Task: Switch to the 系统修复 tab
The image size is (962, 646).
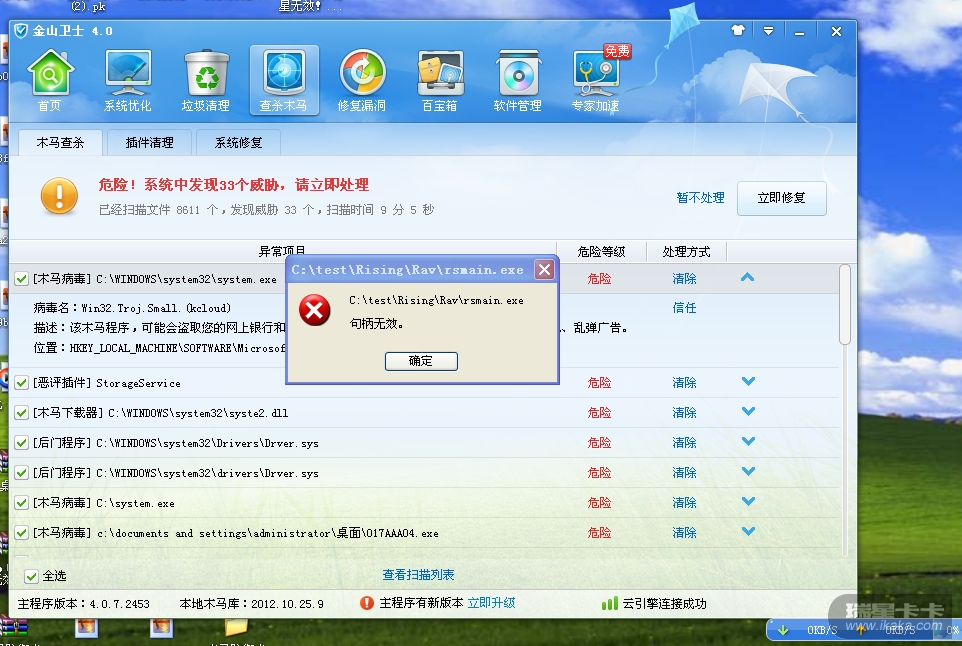Action: pyautogui.click(x=238, y=142)
